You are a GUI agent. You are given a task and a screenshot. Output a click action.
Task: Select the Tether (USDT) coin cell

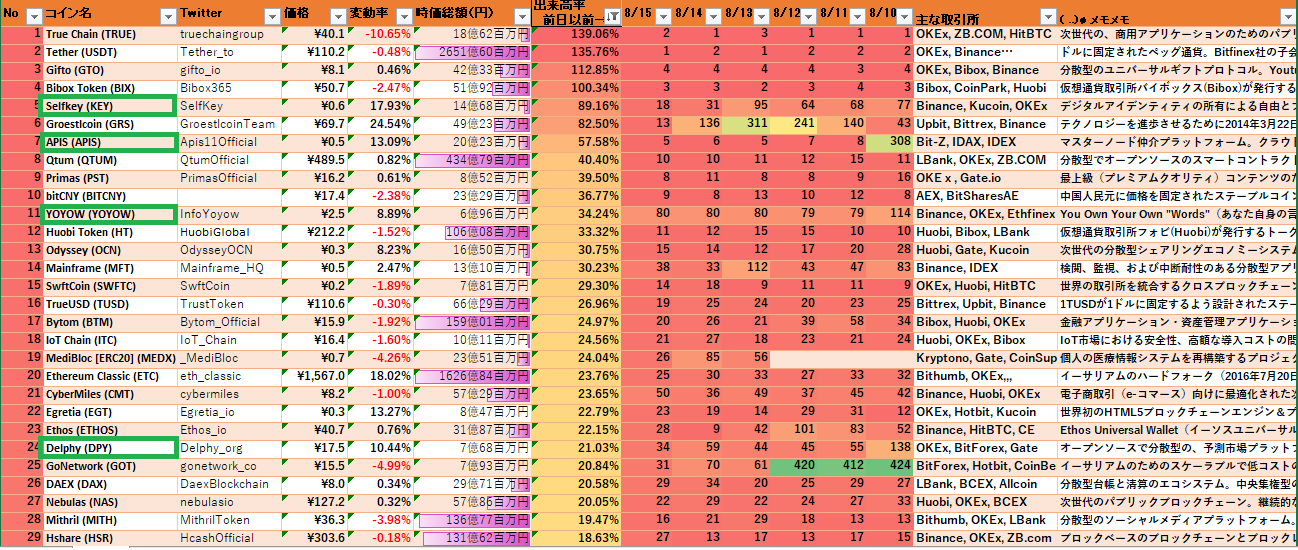coord(109,52)
